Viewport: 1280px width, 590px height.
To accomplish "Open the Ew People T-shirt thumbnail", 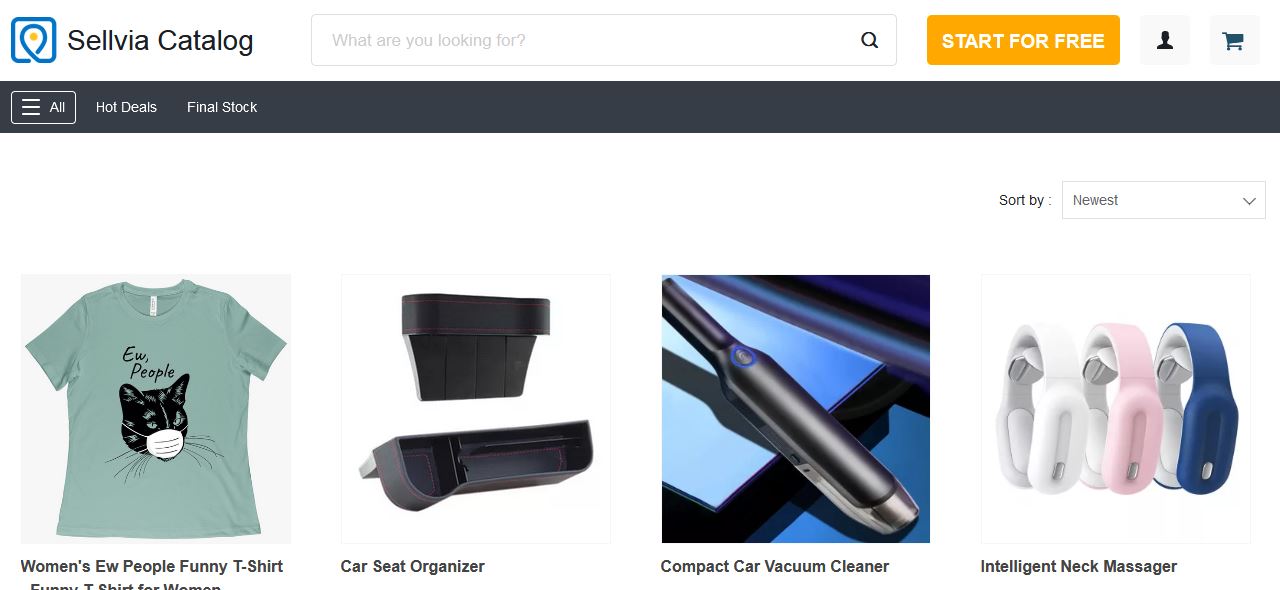I will pos(156,409).
